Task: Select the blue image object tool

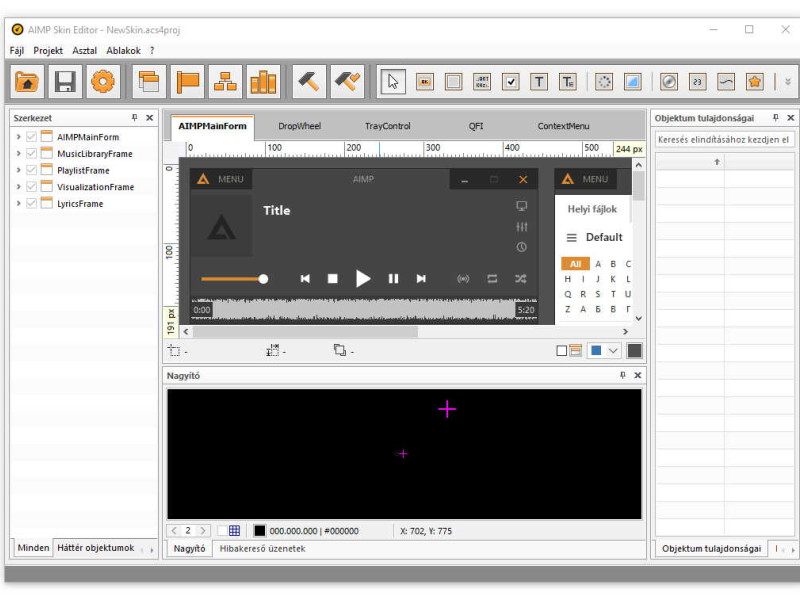Action: [x=633, y=82]
